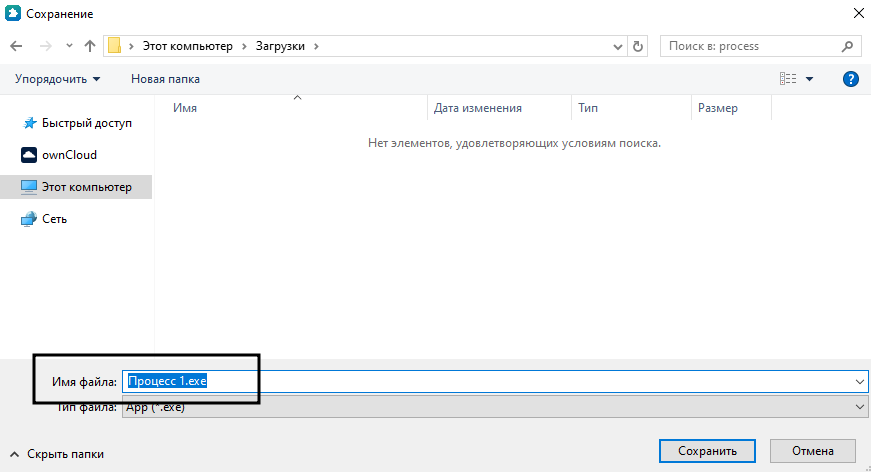Expand chevron after 'Загрузки' in path
This screenshot has width=871, height=472.
point(316,46)
